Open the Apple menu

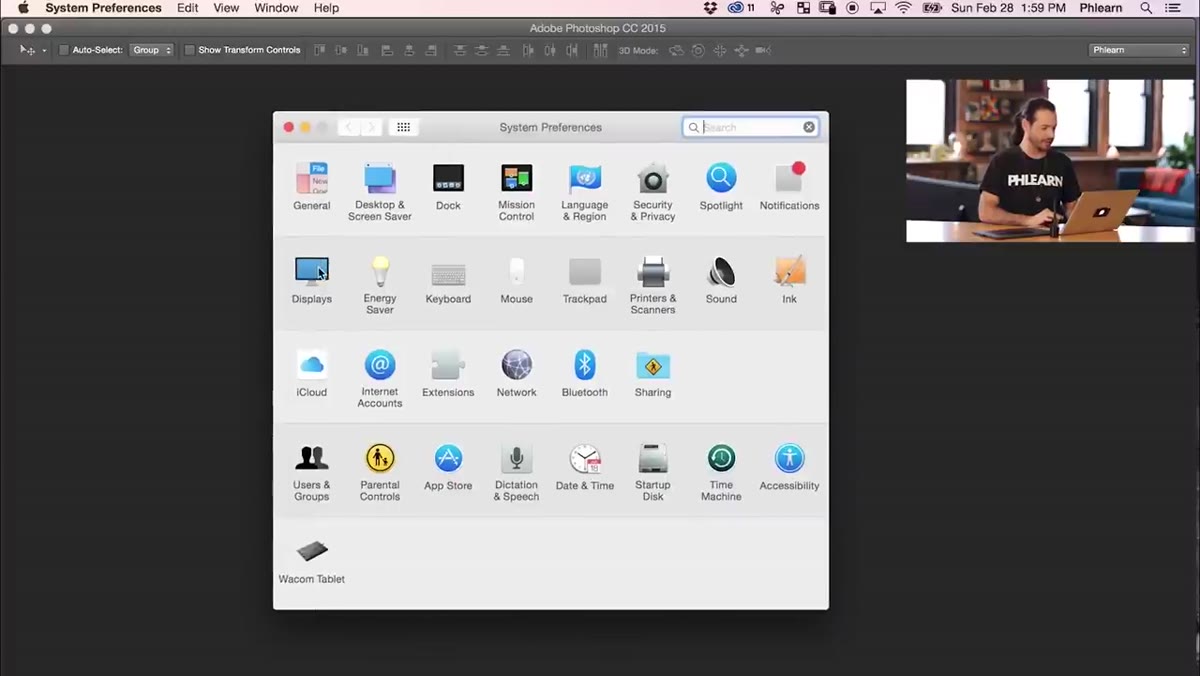click(x=23, y=8)
